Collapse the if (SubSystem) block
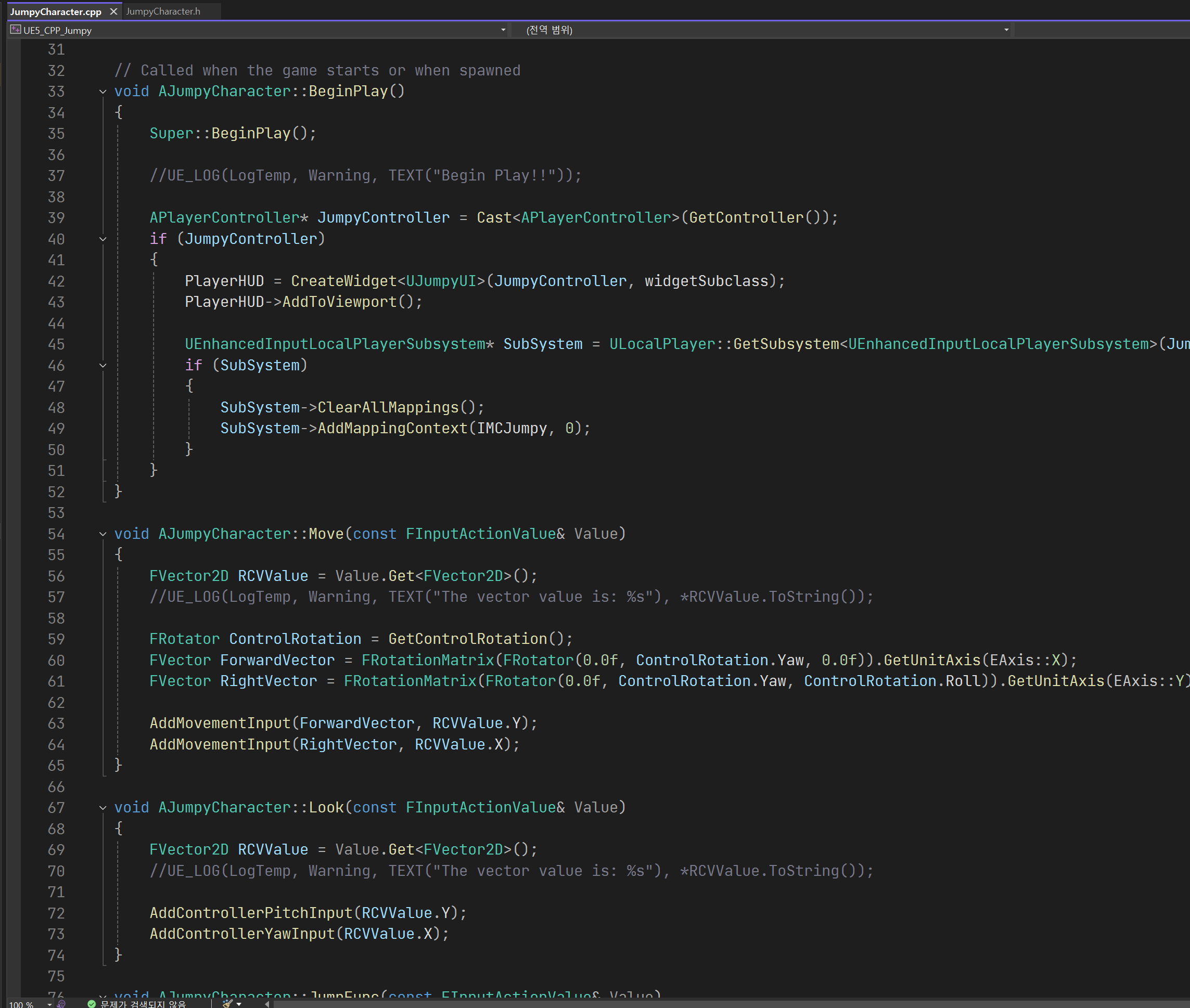This screenshot has width=1190, height=1008. [103, 365]
